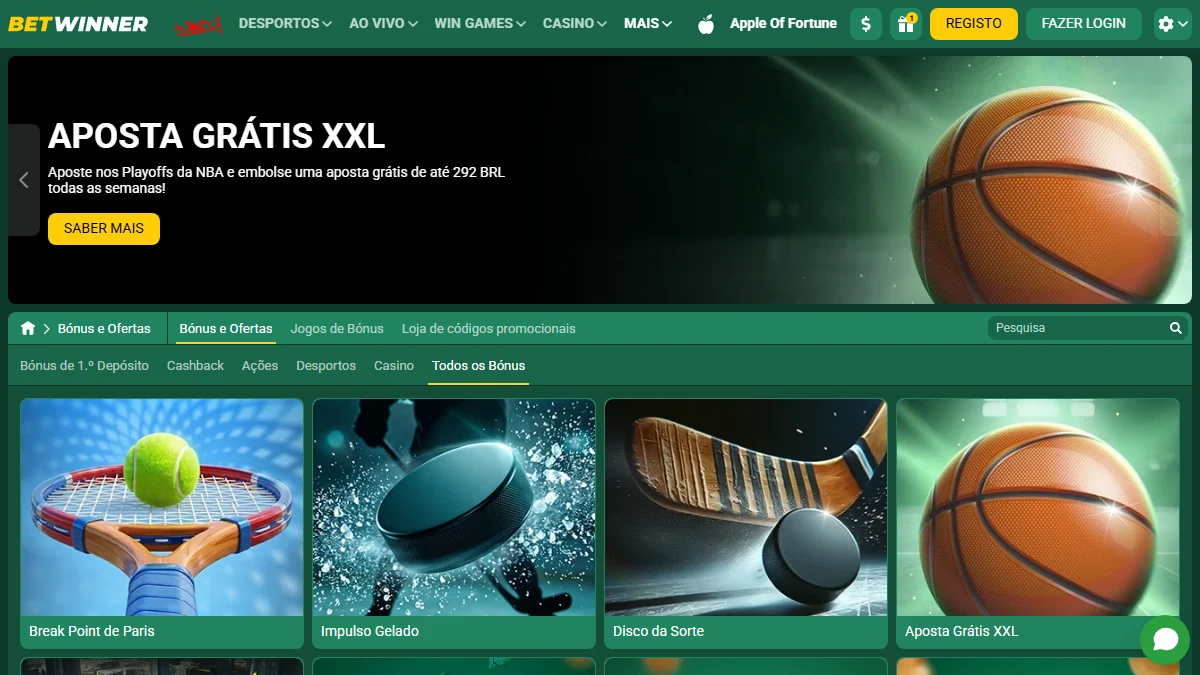Filter by Casino bonuses
This screenshot has height=675, width=1200.
(x=394, y=366)
